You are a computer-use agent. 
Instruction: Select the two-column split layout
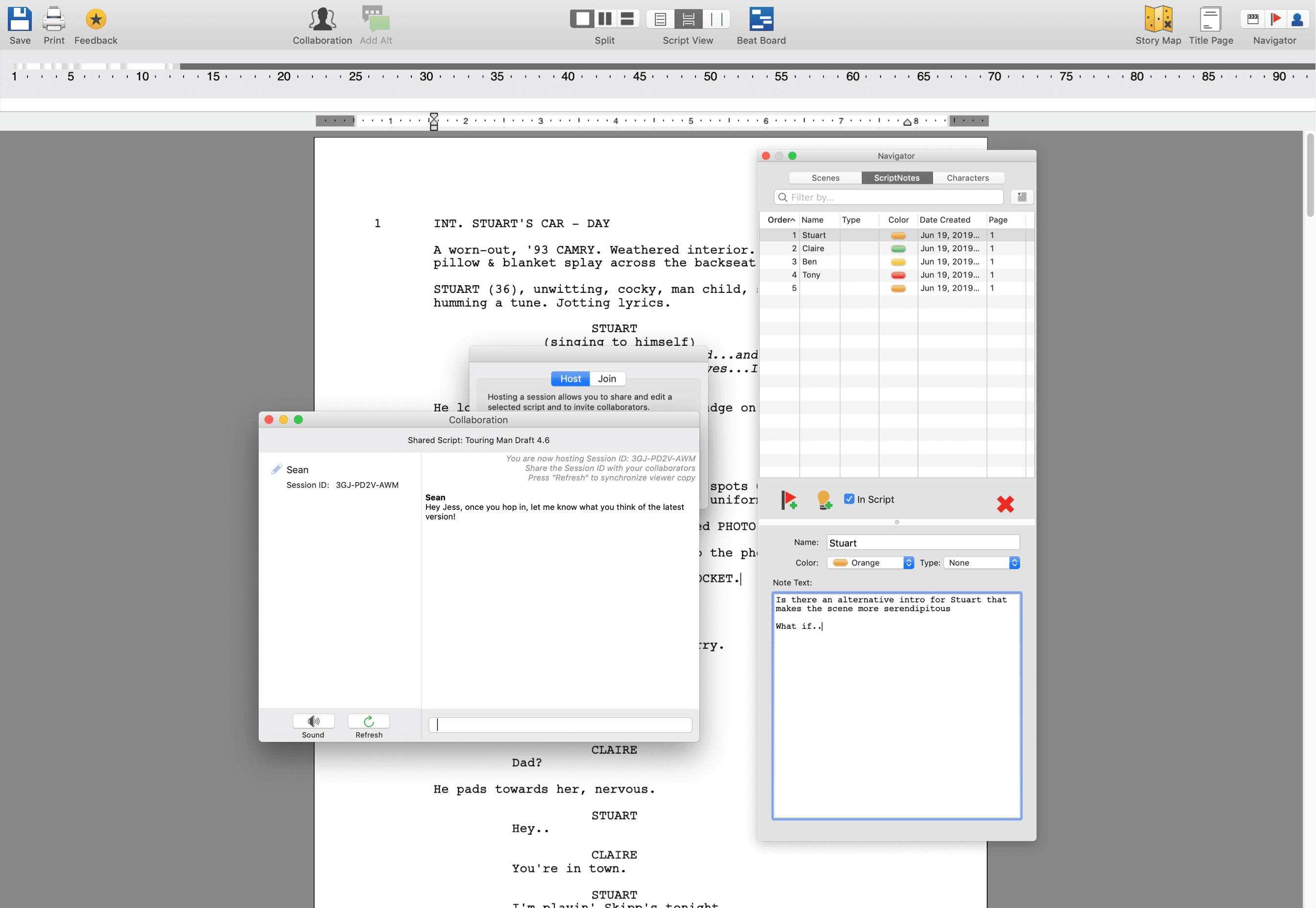(x=604, y=18)
